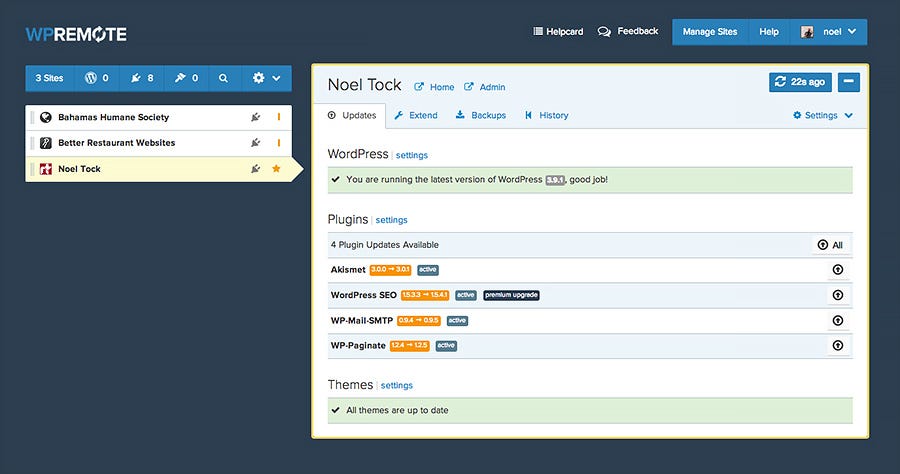This screenshot has height=474, width=900.
Task: Open the site Home external link
Action: [435, 87]
